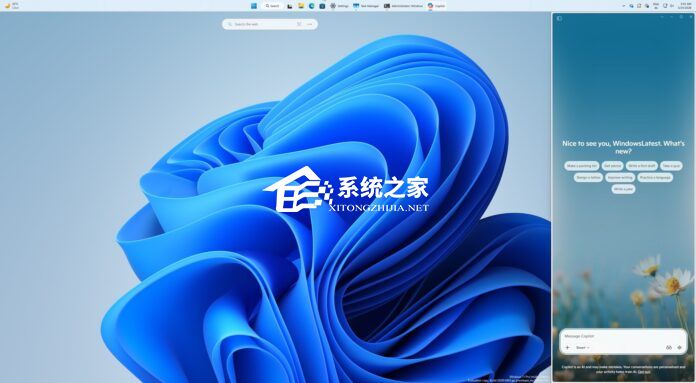Open the Administrator Windows terminal taskbar item
This screenshot has width=696, height=383.
coord(403,6)
